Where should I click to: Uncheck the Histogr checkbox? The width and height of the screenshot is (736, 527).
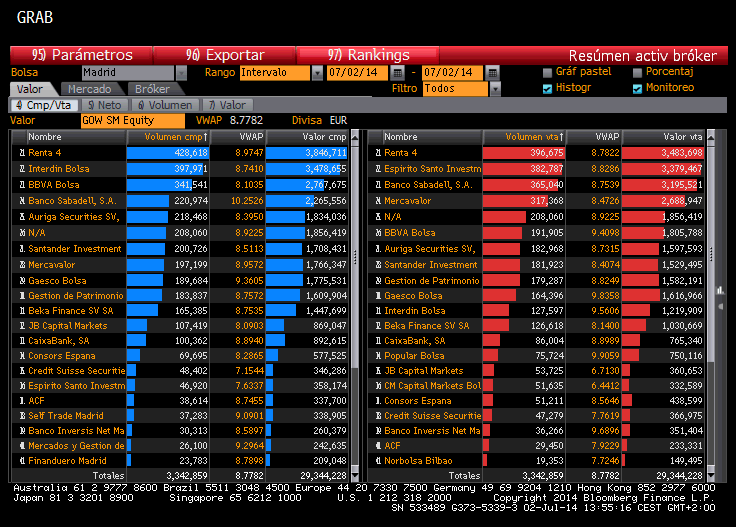pyautogui.click(x=547, y=88)
